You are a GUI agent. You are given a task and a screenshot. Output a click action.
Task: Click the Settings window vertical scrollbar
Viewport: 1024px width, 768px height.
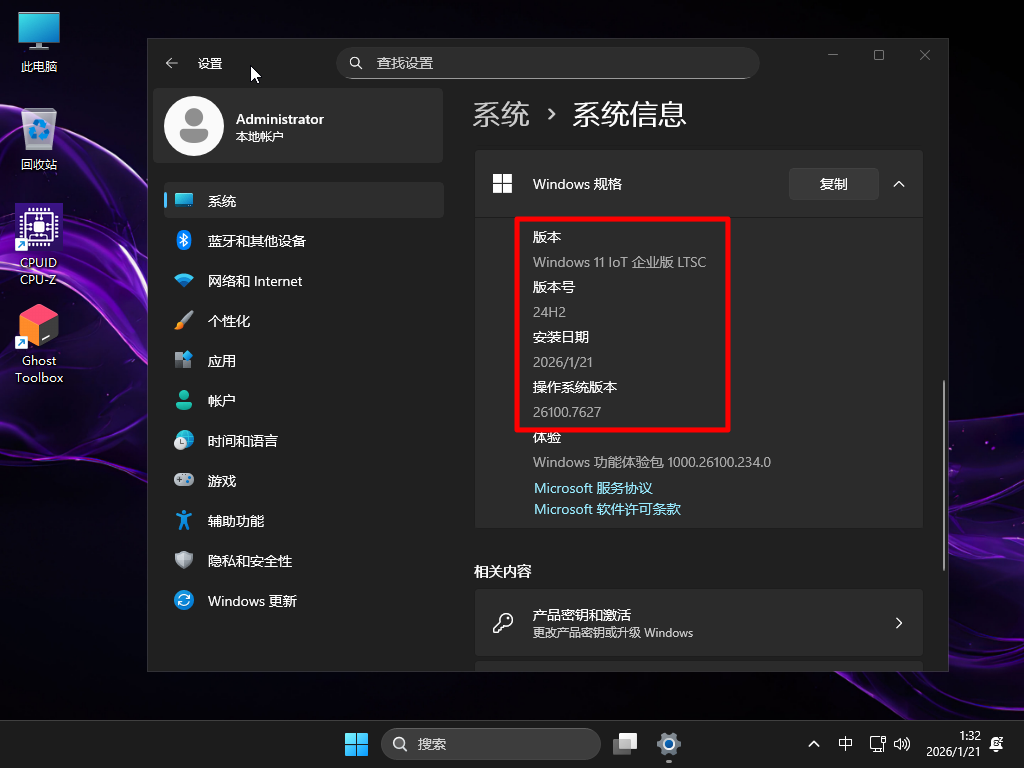click(942, 475)
